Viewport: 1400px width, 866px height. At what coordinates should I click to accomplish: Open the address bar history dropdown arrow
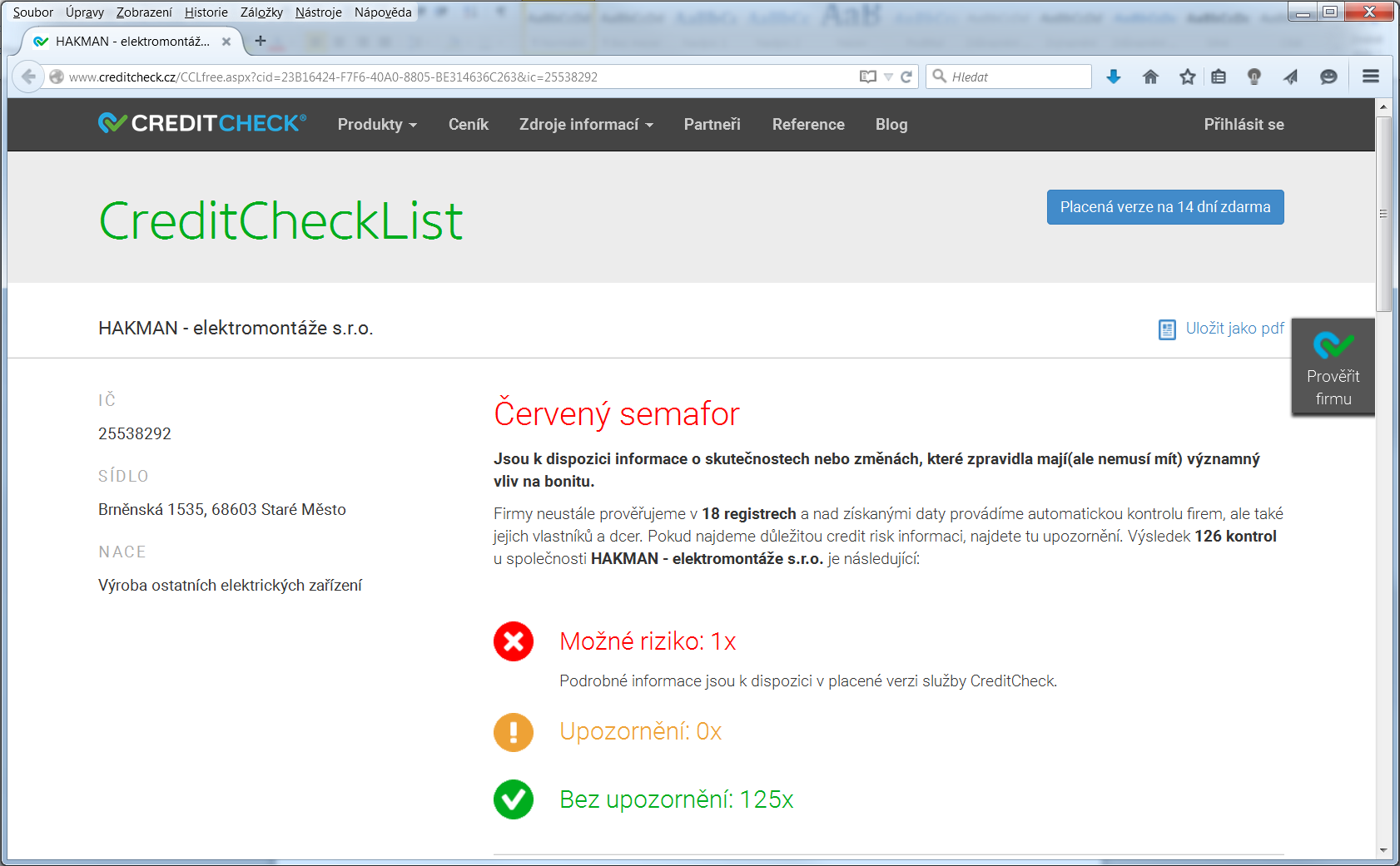tap(888, 77)
